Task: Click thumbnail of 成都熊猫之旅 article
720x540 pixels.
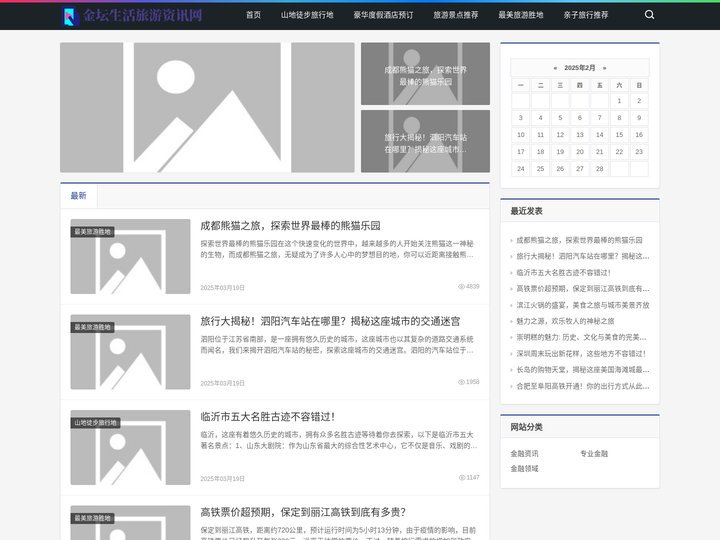Action: 130,256
